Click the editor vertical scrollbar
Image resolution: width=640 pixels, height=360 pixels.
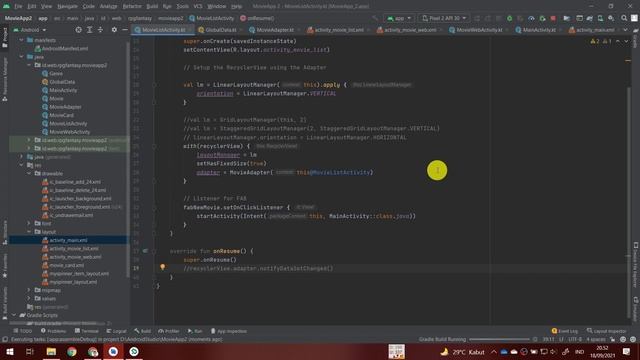coord(628,202)
